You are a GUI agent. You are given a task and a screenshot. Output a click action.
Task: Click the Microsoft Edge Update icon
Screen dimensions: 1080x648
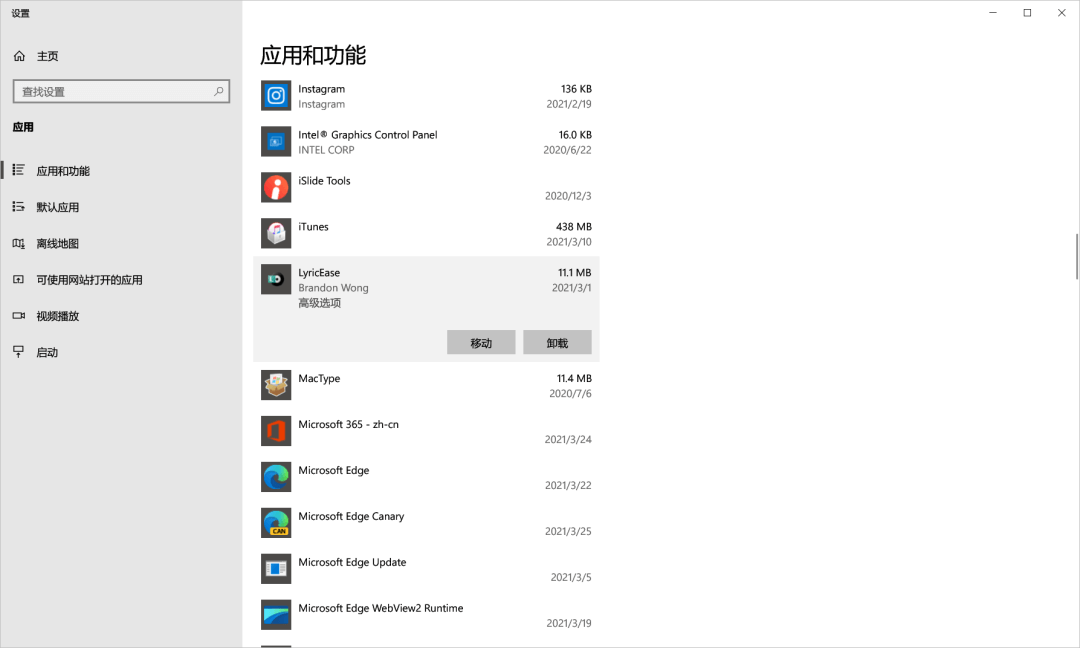pyautogui.click(x=276, y=569)
